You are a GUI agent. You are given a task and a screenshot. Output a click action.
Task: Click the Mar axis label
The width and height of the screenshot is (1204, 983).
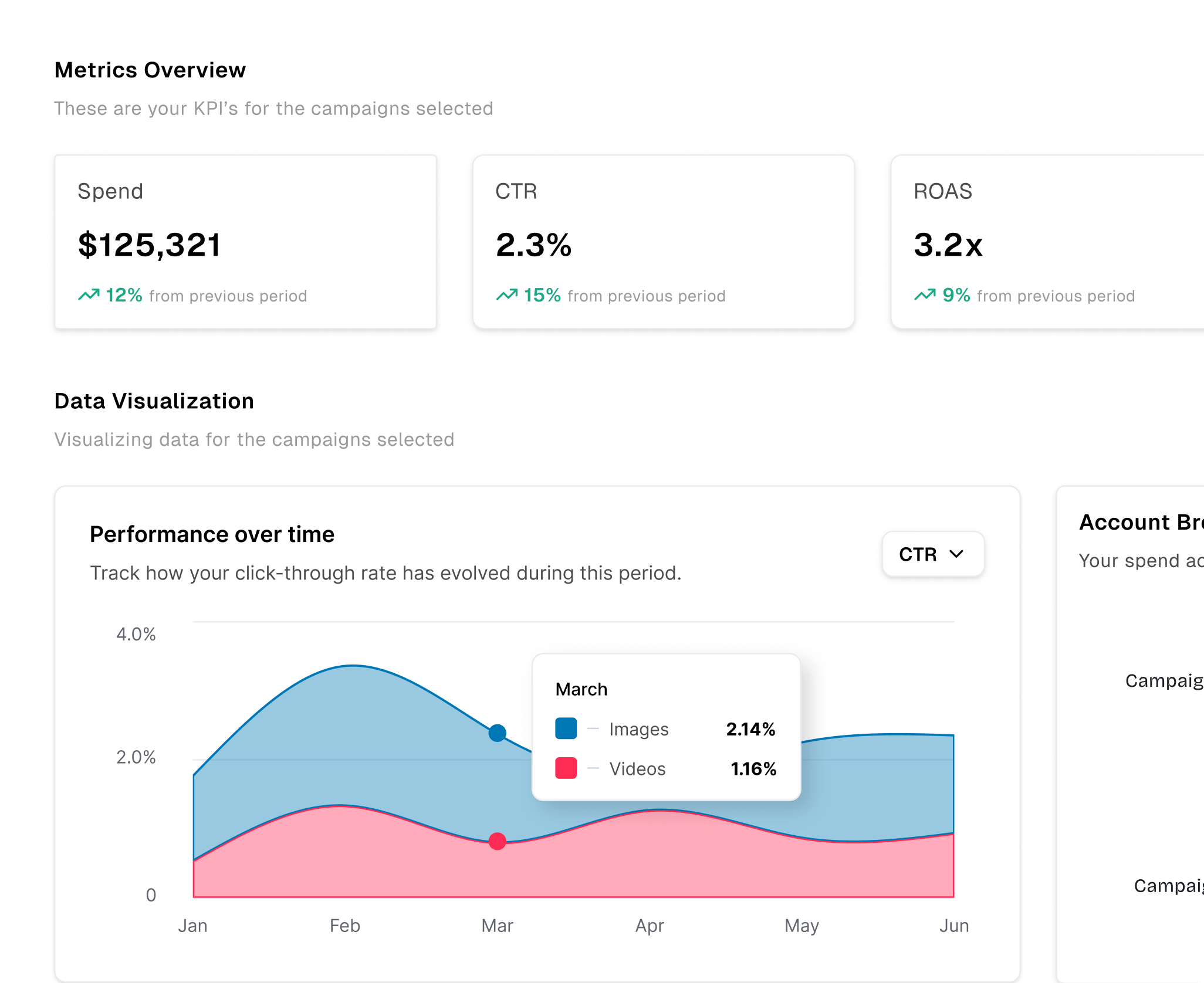click(498, 926)
